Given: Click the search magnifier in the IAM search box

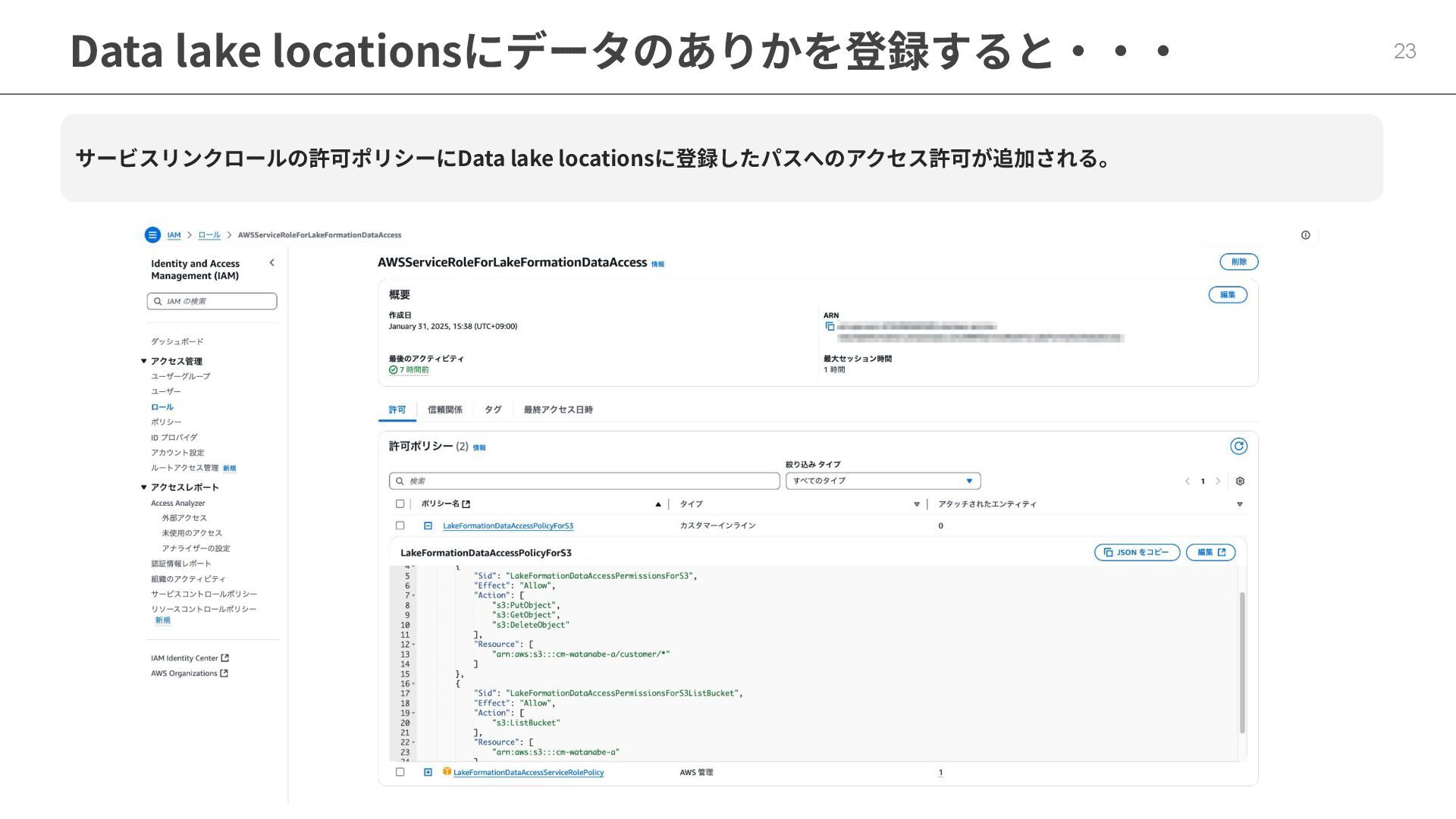Looking at the screenshot, I should pos(158,302).
